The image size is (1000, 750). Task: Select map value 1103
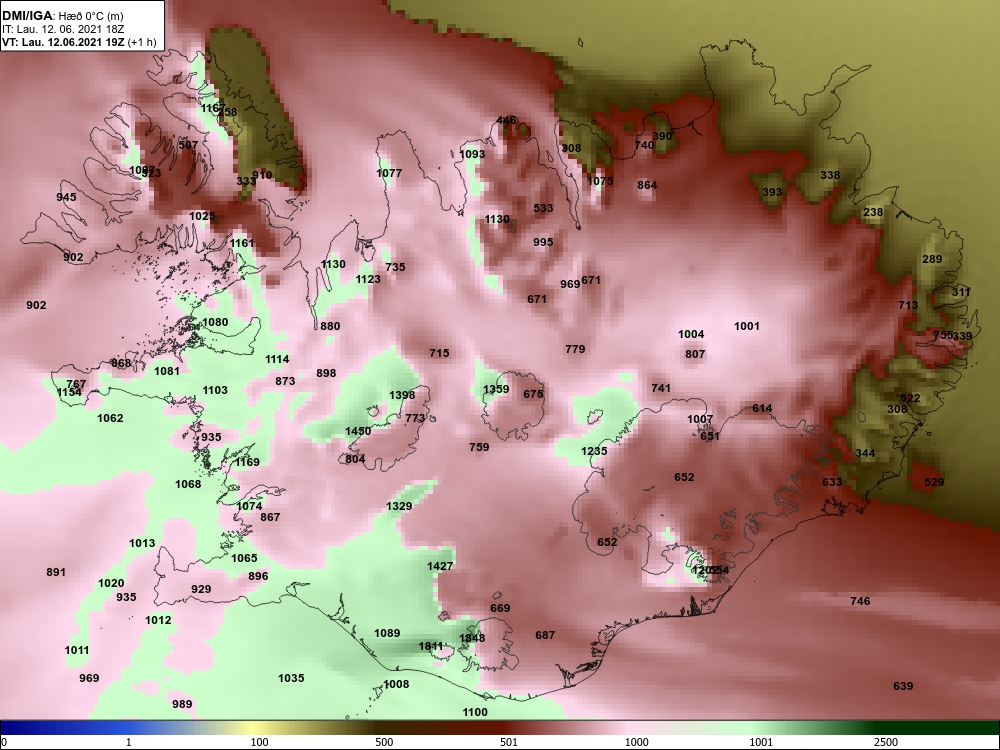(215, 390)
